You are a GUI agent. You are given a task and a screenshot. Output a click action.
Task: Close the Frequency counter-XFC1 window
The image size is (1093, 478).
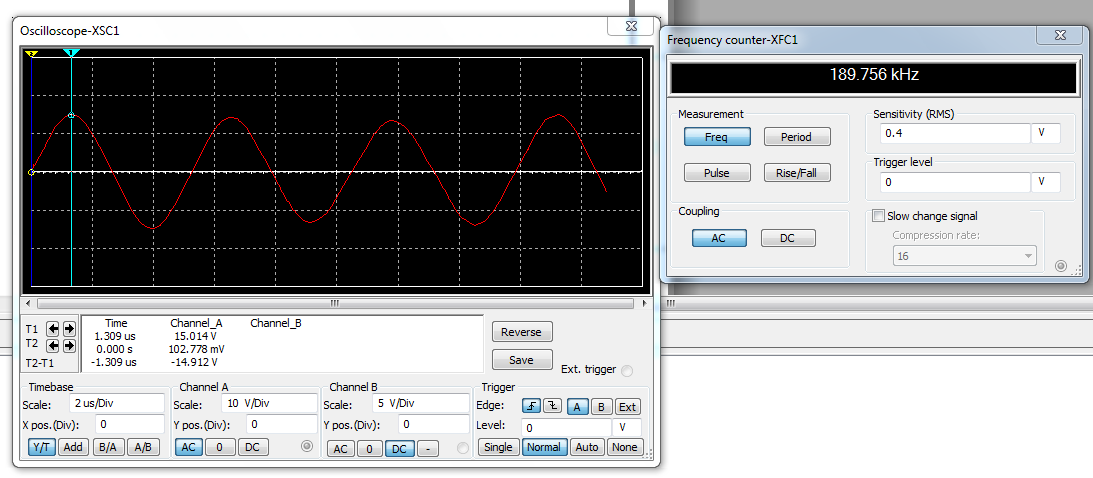tap(1060, 35)
